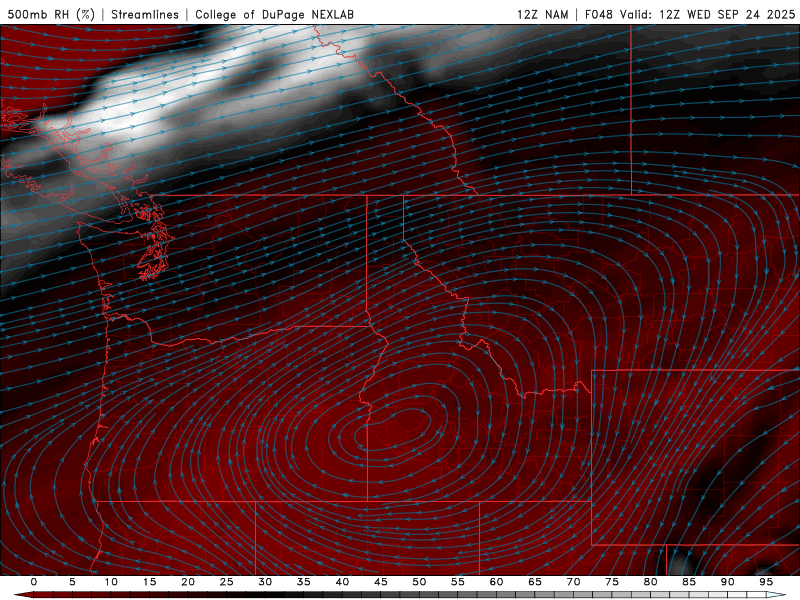Click the '25' color scale label
Image resolution: width=800 pixels, height=600 pixels.
click(227, 582)
